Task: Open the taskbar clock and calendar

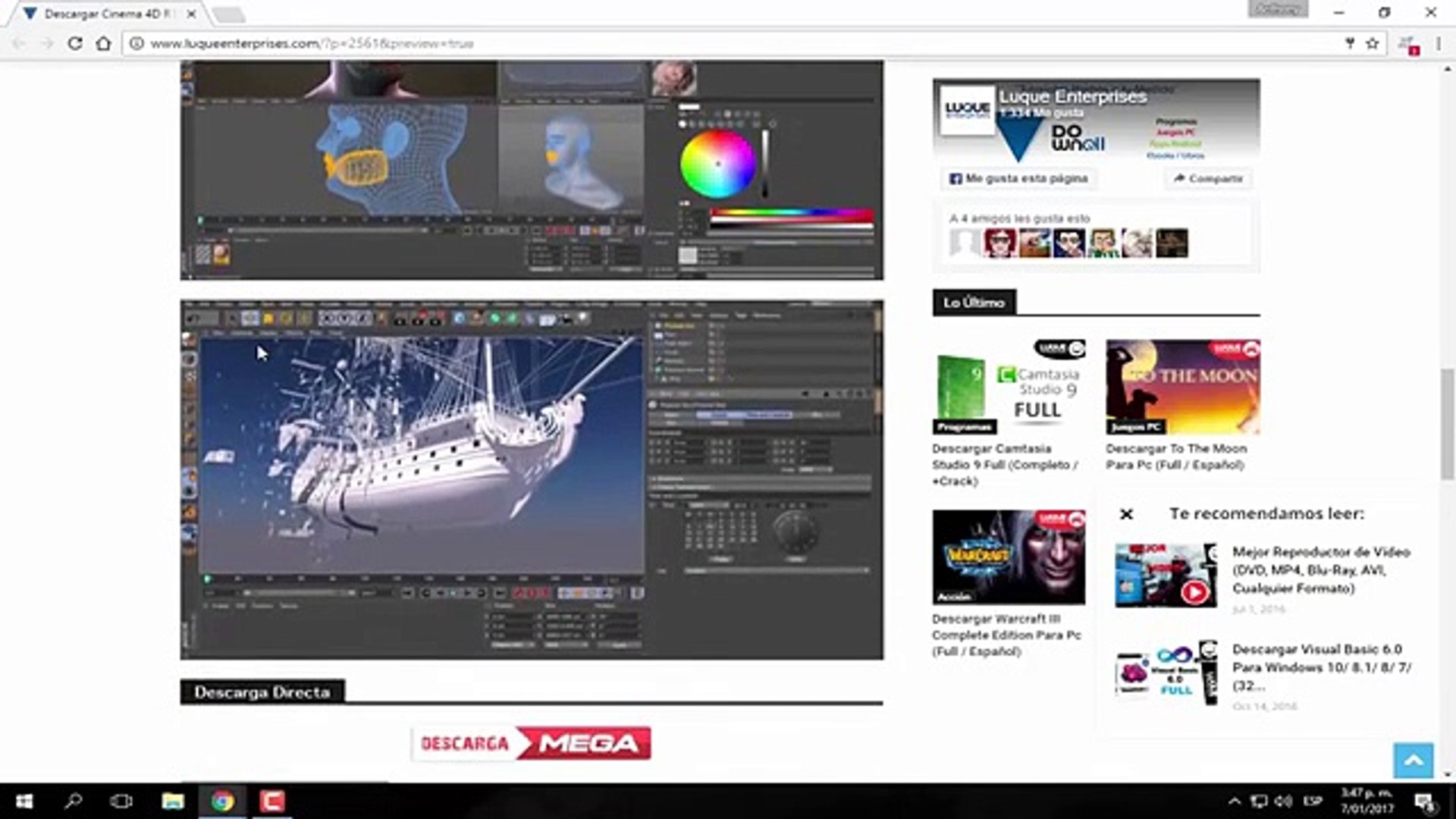Action: pyautogui.click(x=1367, y=801)
